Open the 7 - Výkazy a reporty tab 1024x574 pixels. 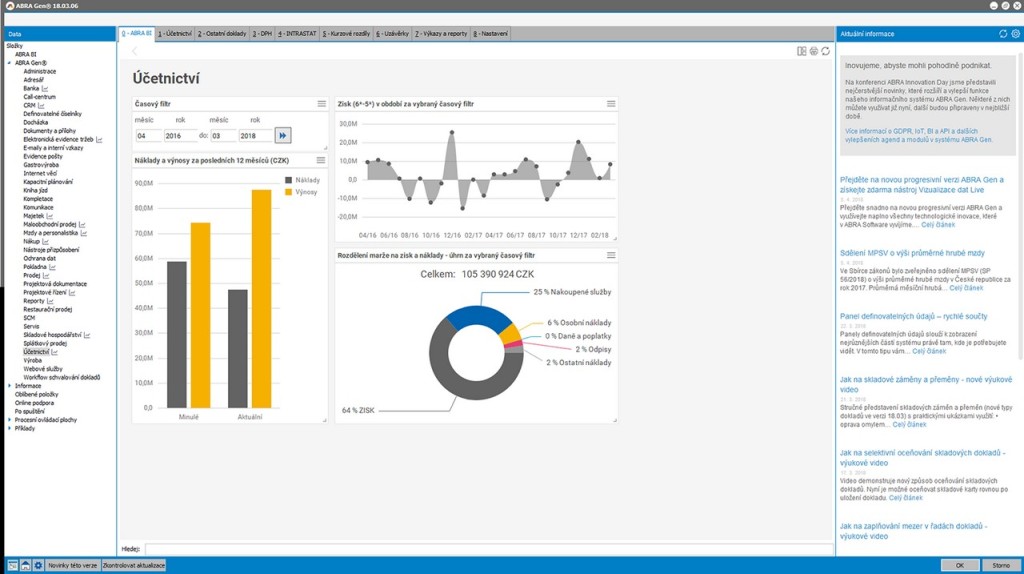coord(441,33)
